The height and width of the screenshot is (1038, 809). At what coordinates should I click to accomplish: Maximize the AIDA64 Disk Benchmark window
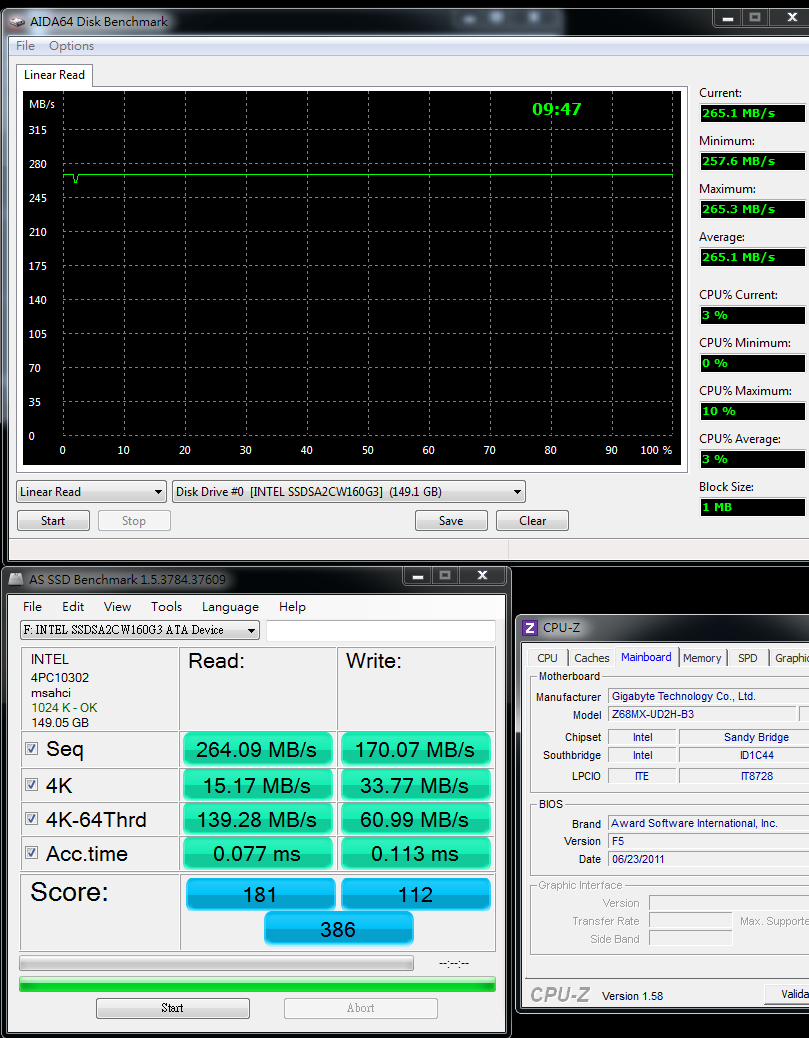coord(755,18)
